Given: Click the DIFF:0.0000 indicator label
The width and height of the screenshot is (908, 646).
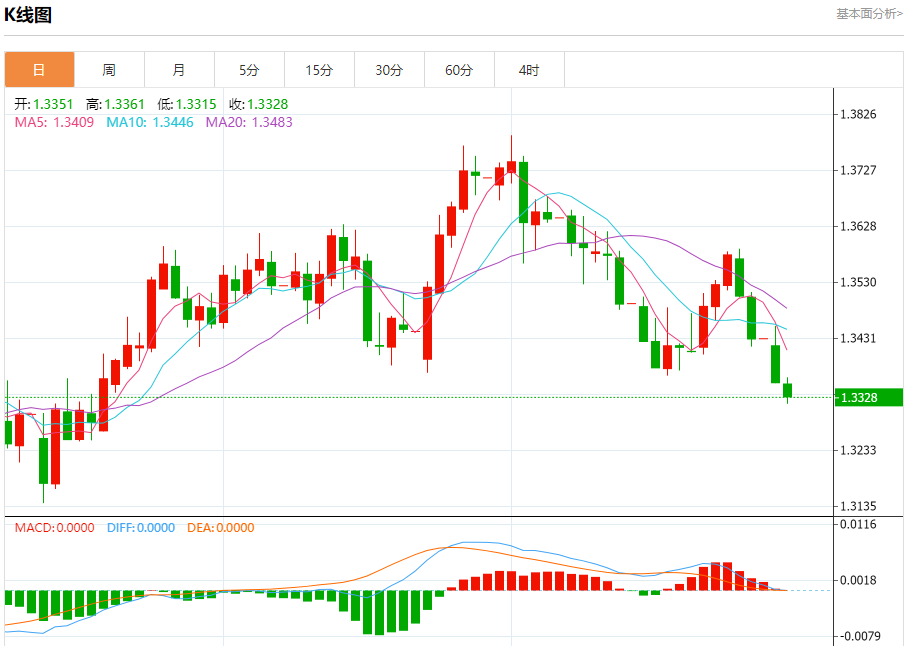Looking at the screenshot, I should (x=141, y=528).
